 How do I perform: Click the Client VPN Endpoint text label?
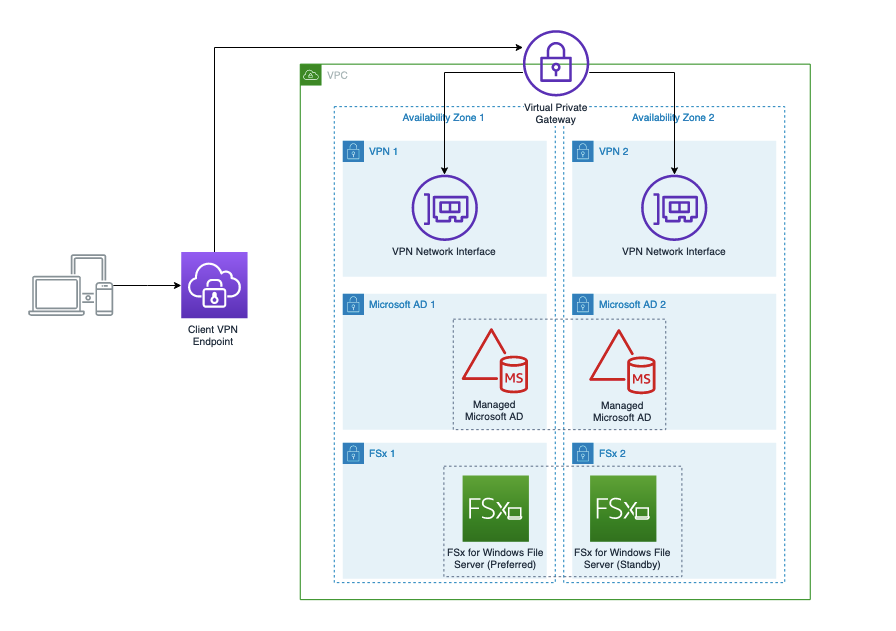click(213, 335)
